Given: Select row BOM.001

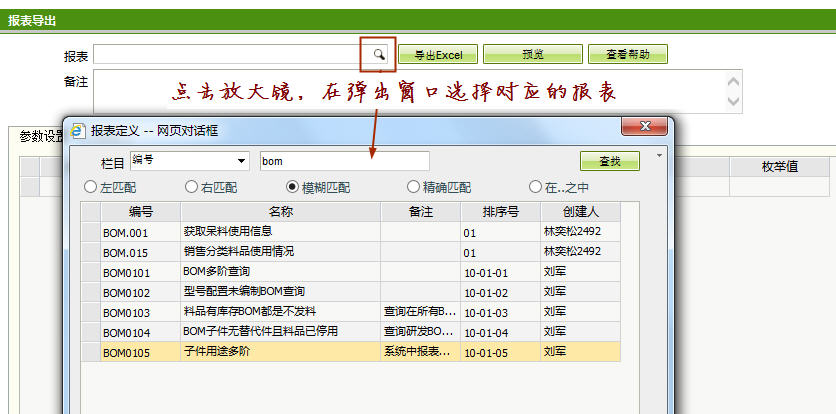Looking at the screenshot, I should [351, 232].
